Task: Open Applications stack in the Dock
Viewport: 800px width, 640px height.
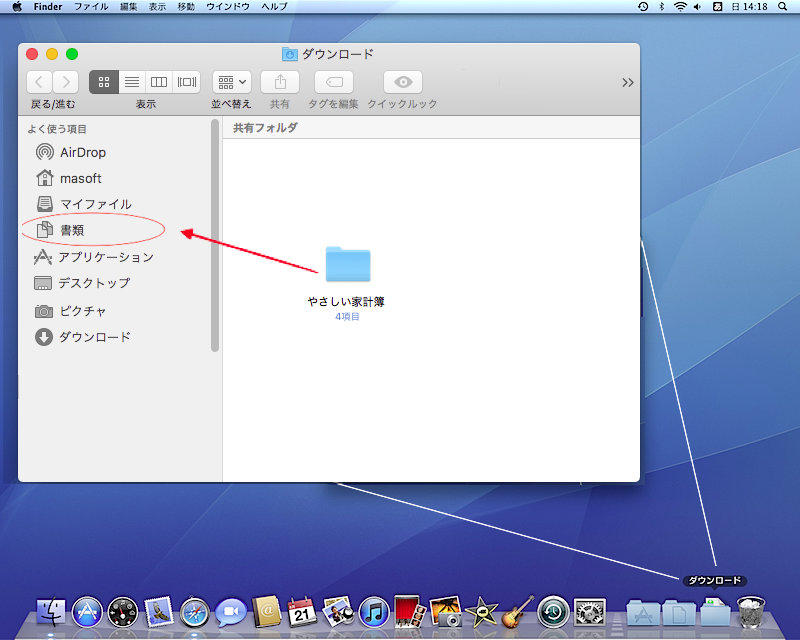Action: coord(643,612)
